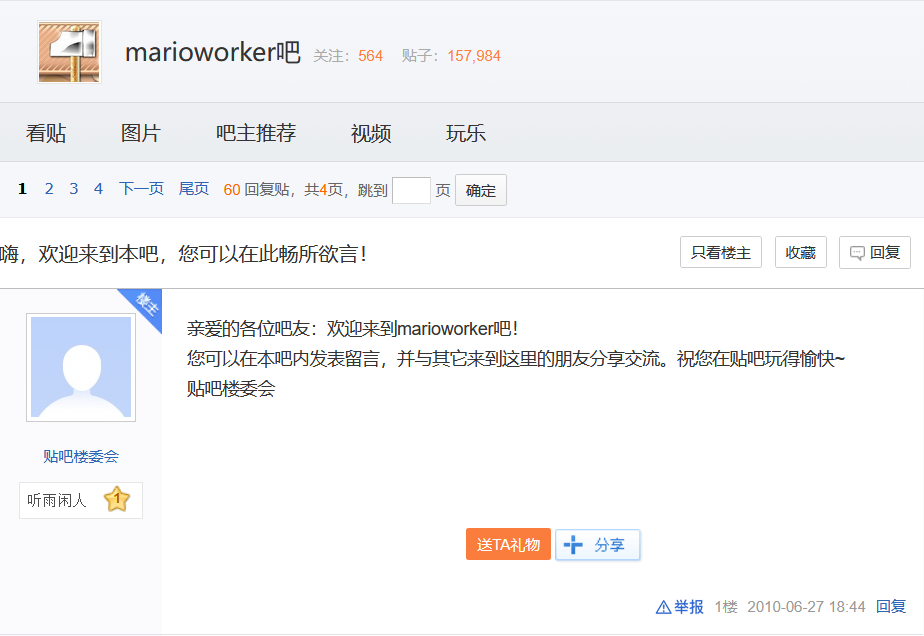This screenshot has width=924, height=636.
Task: Open 贴吧楼委会 user profile
Action: (x=80, y=454)
